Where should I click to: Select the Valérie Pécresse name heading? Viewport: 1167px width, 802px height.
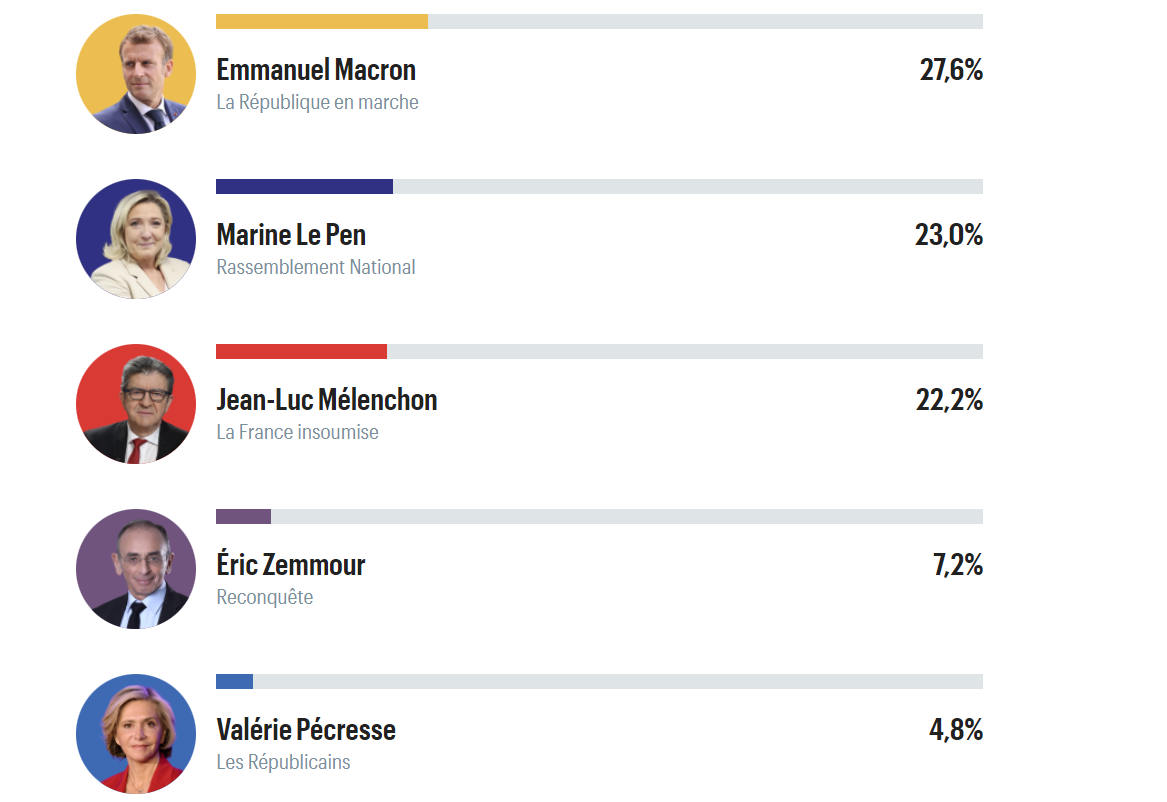click(x=306, y=730)
